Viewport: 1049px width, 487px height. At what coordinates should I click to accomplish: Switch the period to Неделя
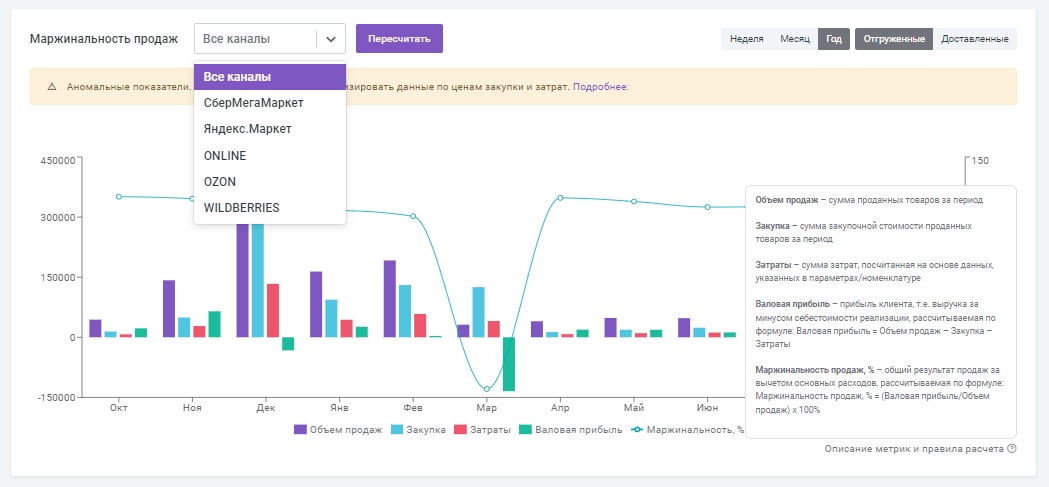click(747, 39)
